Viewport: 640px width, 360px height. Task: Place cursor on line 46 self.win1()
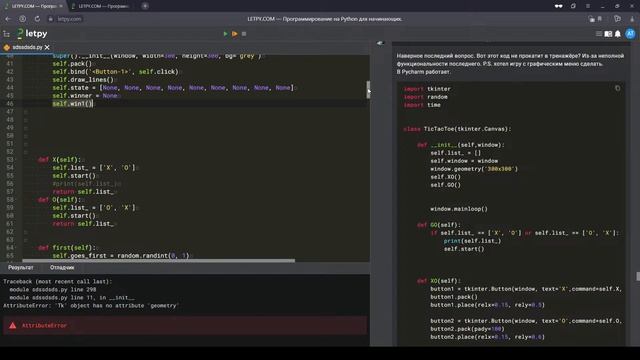coord(73,104)
